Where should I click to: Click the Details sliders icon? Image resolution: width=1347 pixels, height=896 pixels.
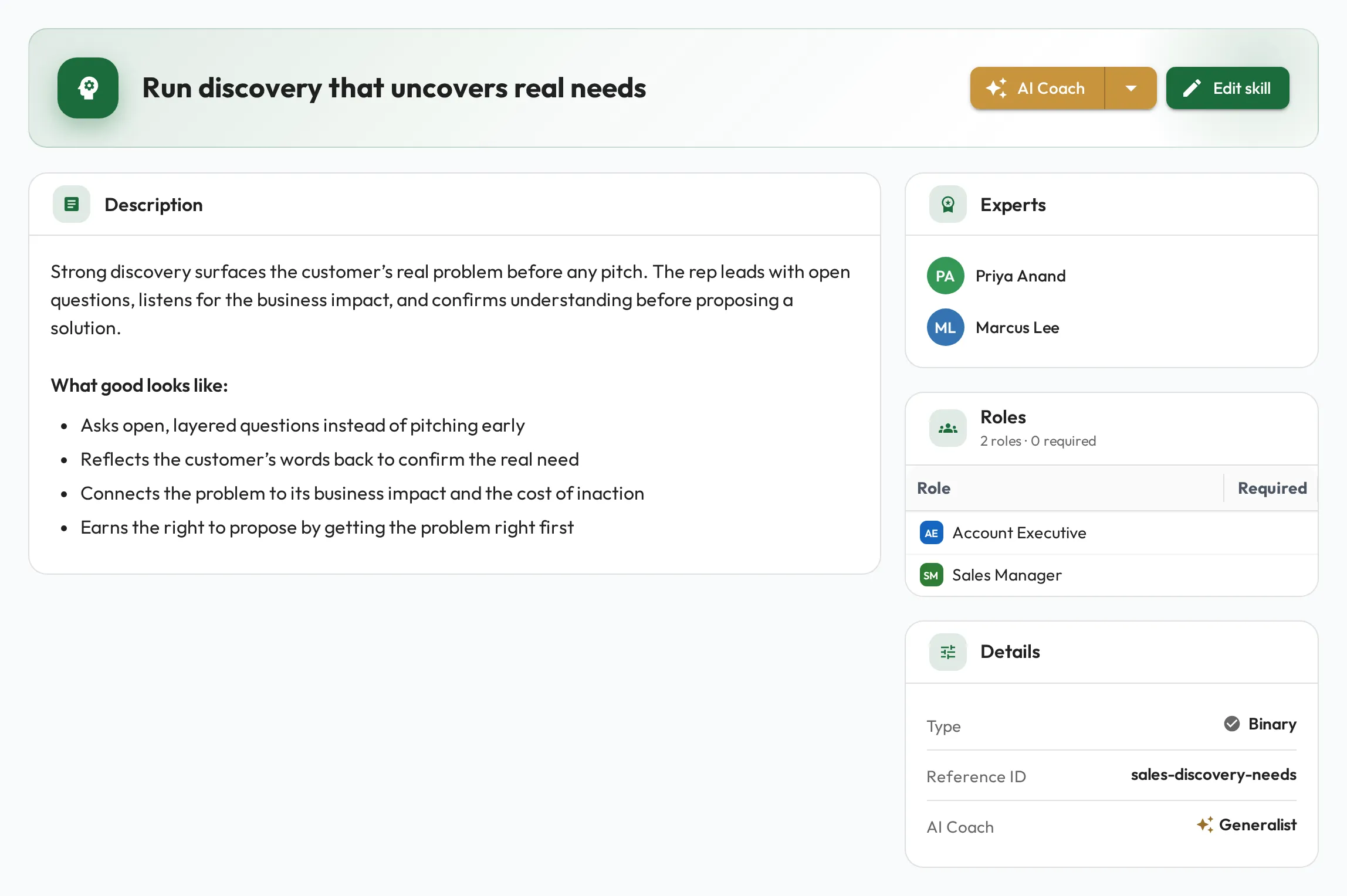click(947, 651)
